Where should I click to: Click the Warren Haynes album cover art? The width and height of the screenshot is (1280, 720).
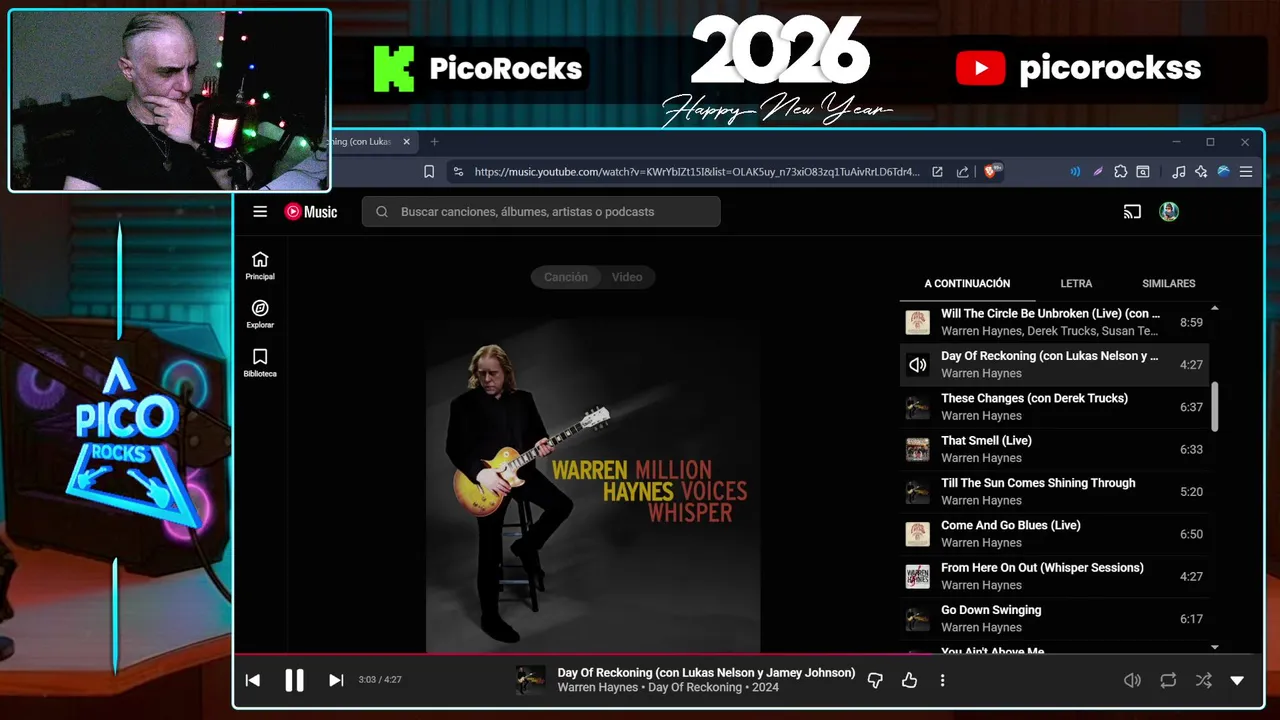tap(593, 486)
